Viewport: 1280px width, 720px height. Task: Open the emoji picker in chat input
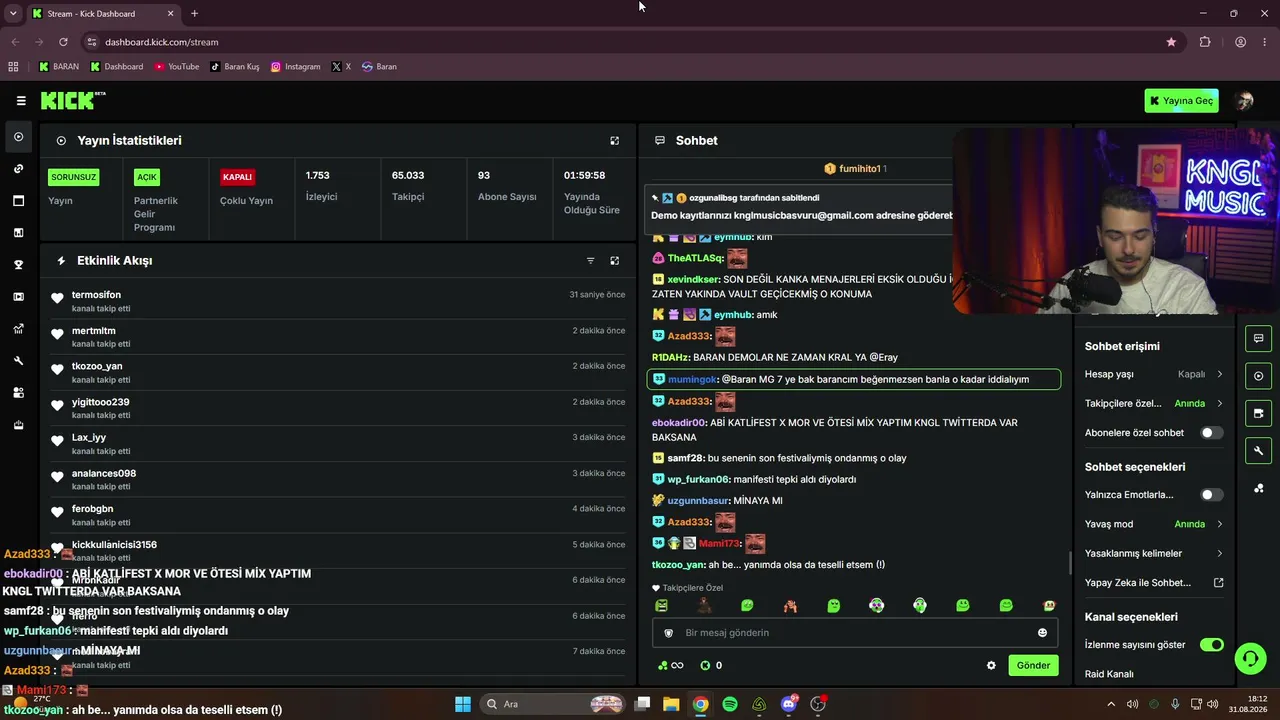tap(1042, 633)
